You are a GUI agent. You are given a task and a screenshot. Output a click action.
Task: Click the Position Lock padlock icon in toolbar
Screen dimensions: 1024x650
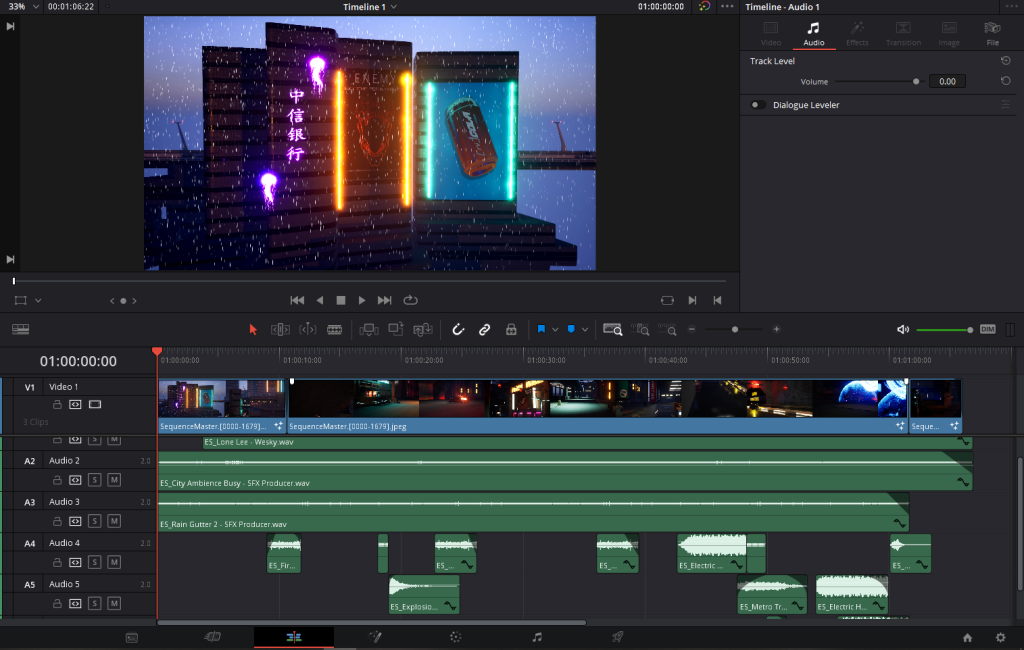pos(511,329)
